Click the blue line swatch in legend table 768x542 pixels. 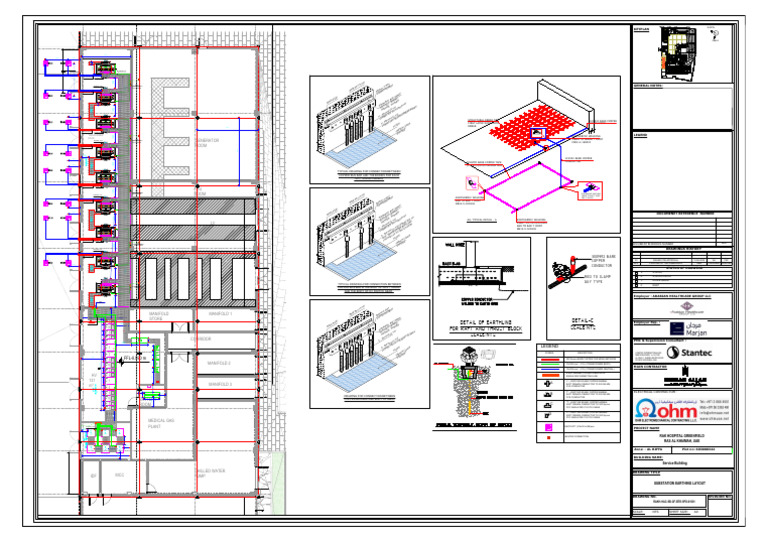[549, 370]
